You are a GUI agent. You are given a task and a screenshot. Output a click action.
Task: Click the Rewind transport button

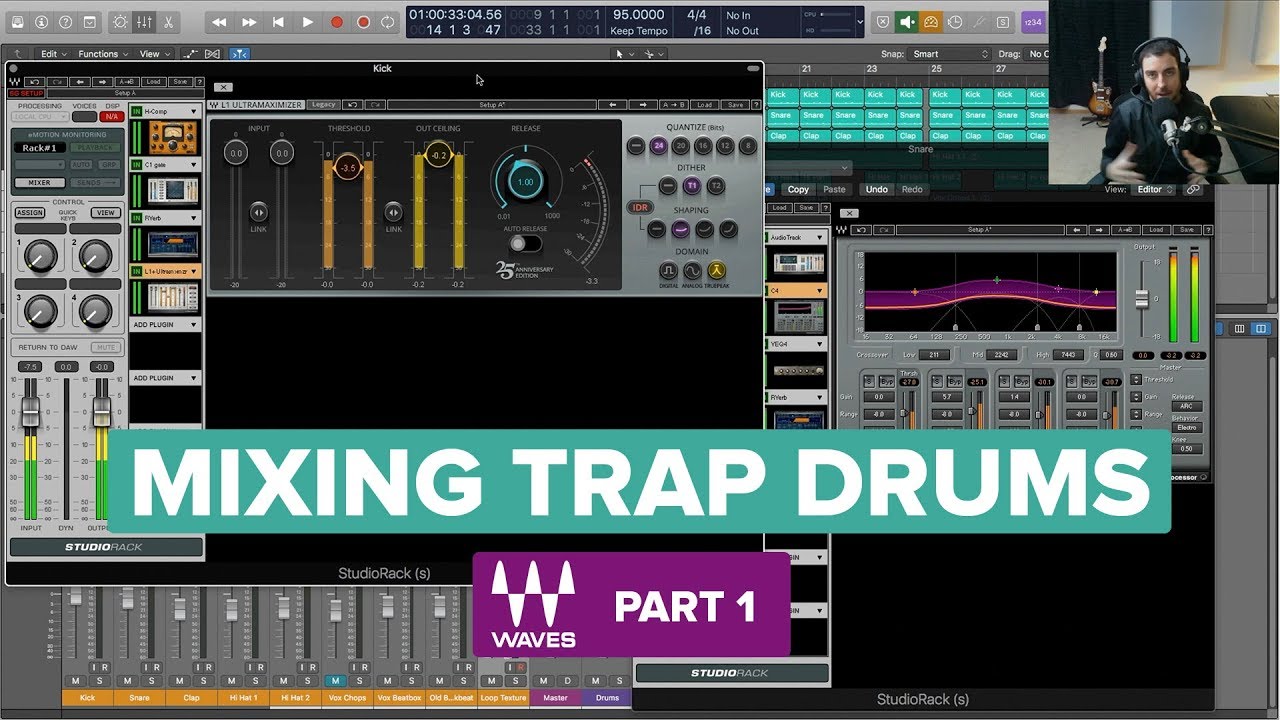[x=219, y=22]
